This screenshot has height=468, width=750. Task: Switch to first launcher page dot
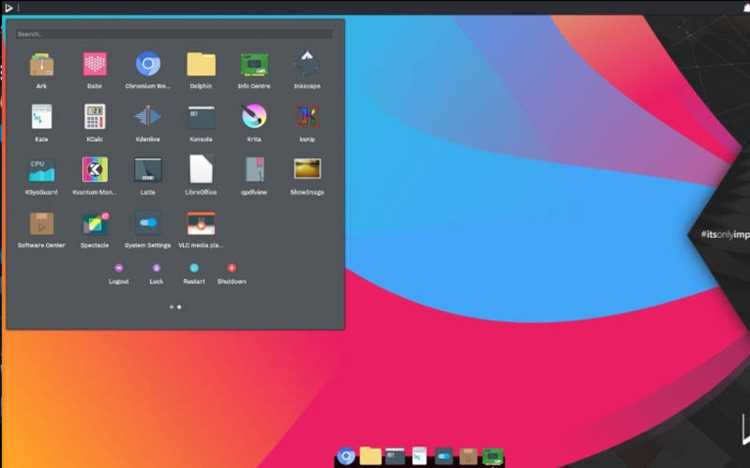point(172,307)
